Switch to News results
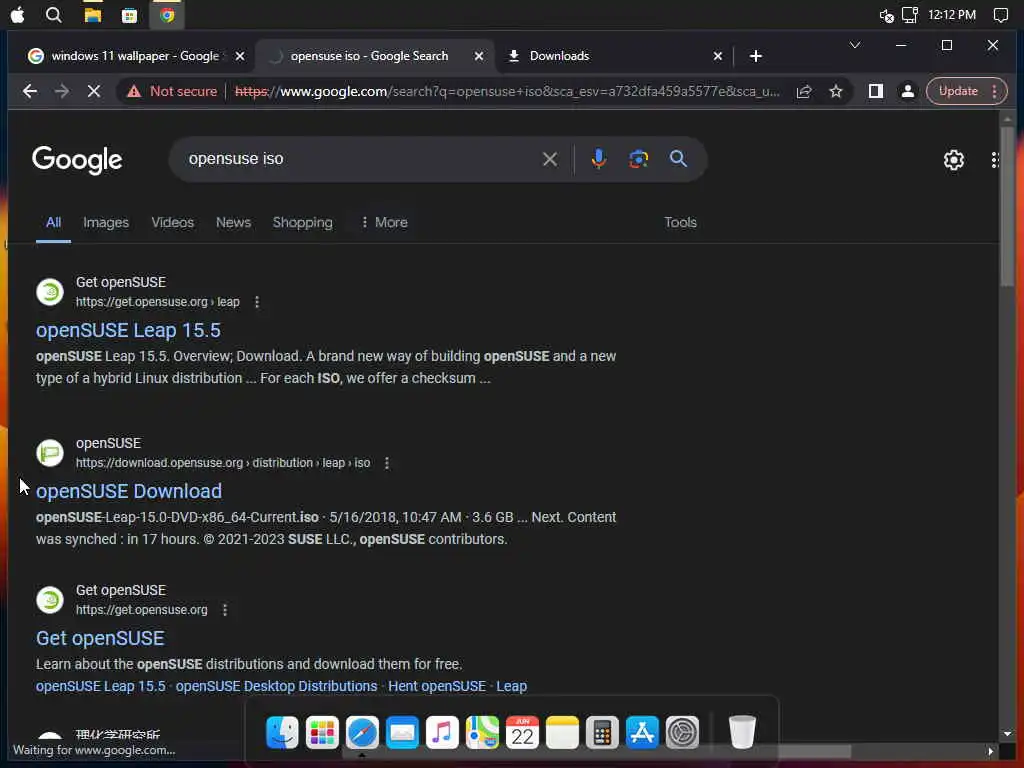This screenshot has height=768, width=1024. [x=233, y=223]
